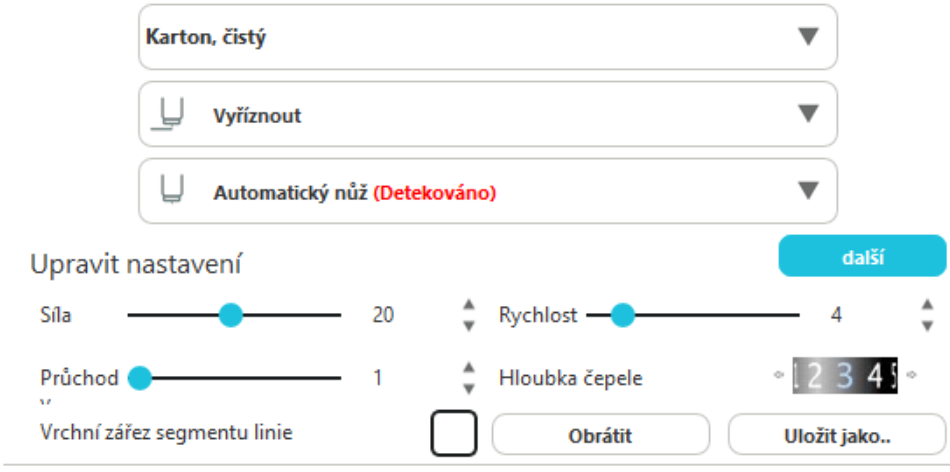Click the Uložit jako.. button
Image resolution: width=950 pixels, height=472 pixels.
point(836,435)
